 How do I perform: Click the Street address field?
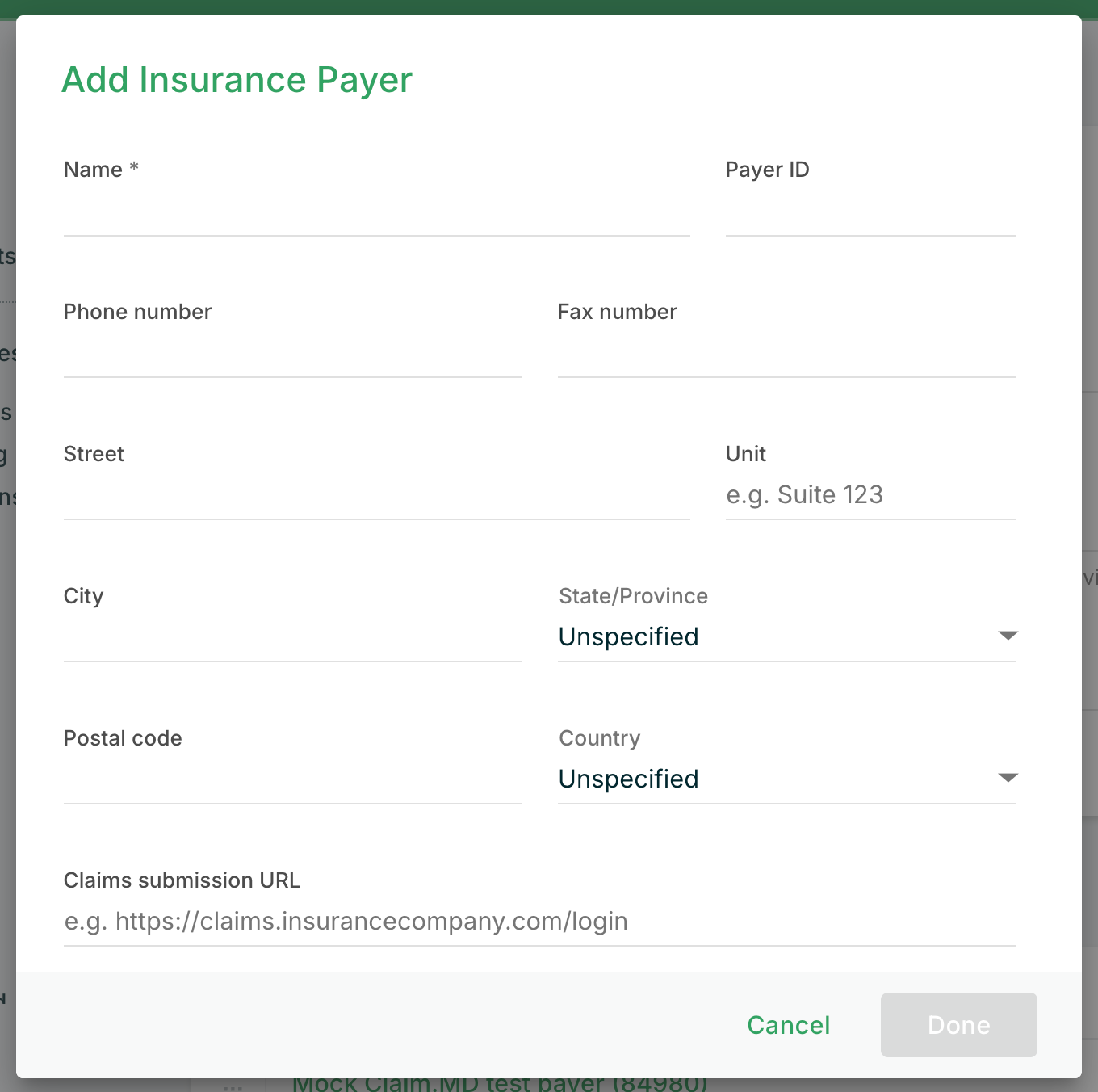point(376,496)
